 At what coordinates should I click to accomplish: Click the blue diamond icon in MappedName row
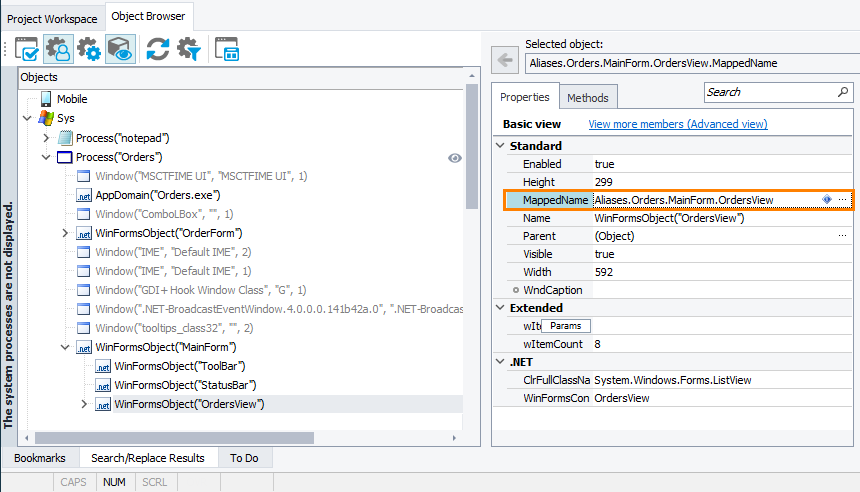pos(826,200)
